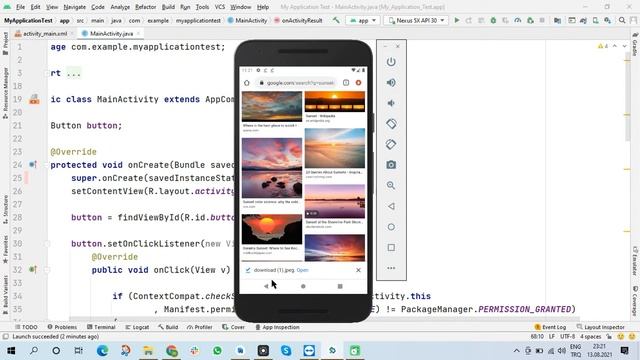Open App Inspection tool window

(x=277, y=327)
